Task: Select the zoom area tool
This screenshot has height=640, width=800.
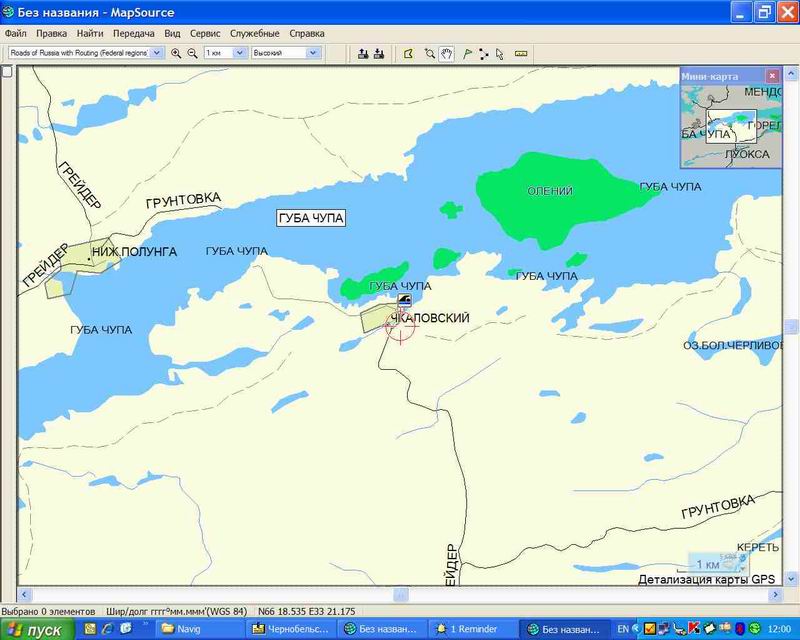Action: 429,53
